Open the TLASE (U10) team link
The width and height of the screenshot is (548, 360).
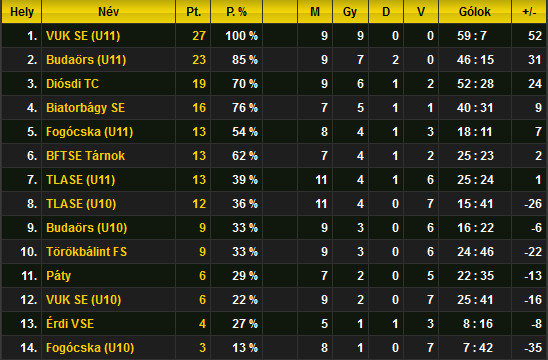coord(81,204)
